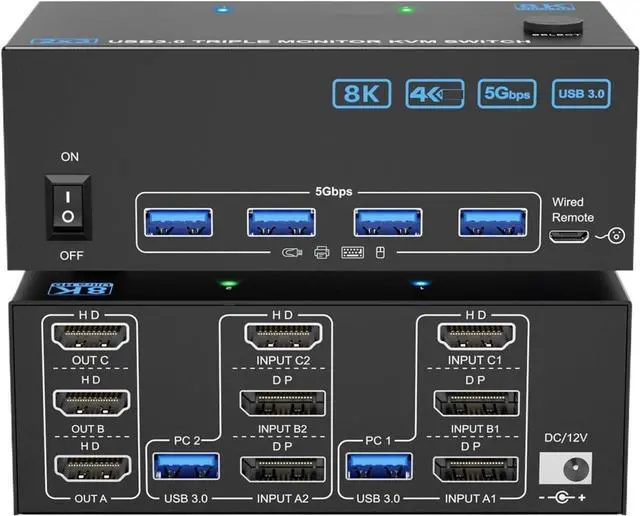The image size is (640, 516).
Task: Click the "PC 2" label
Action: tap(187, 441)
